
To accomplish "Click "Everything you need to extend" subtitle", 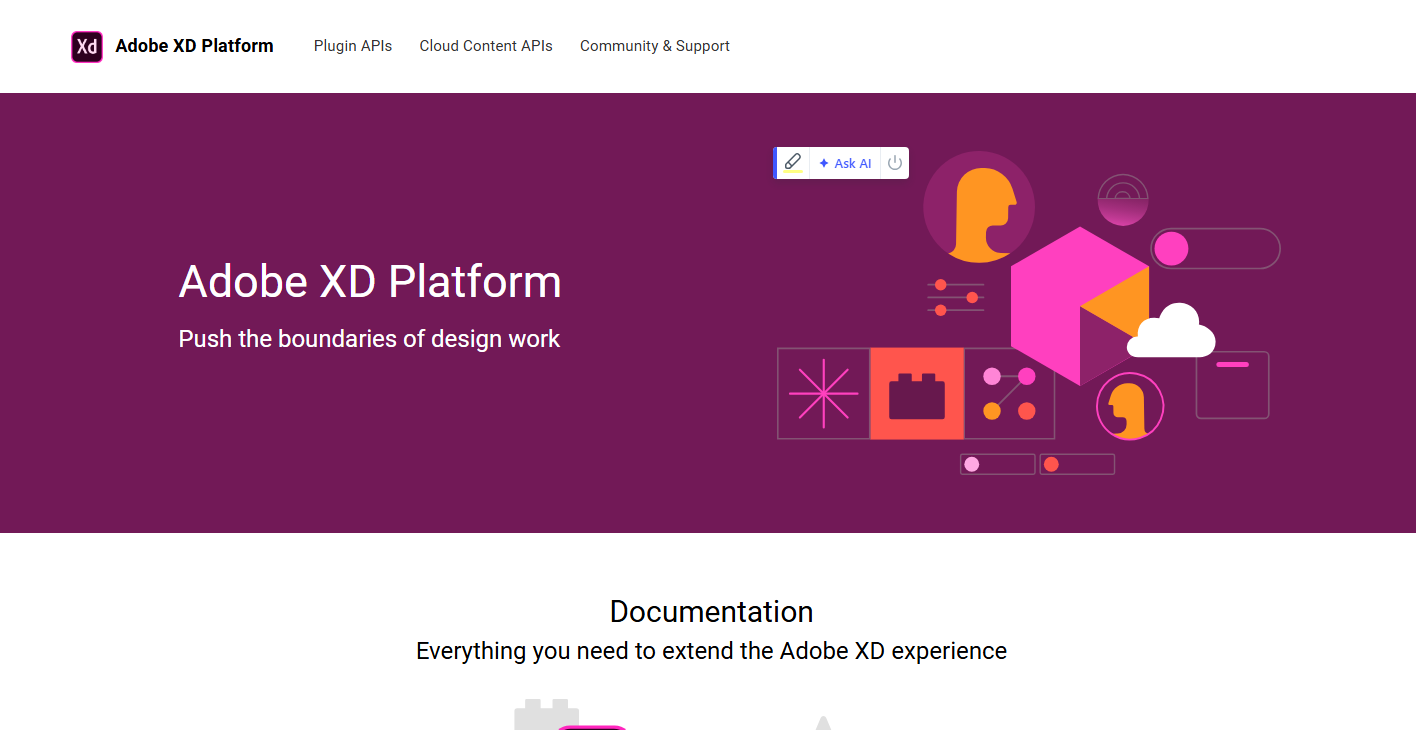I will point(711,651).
